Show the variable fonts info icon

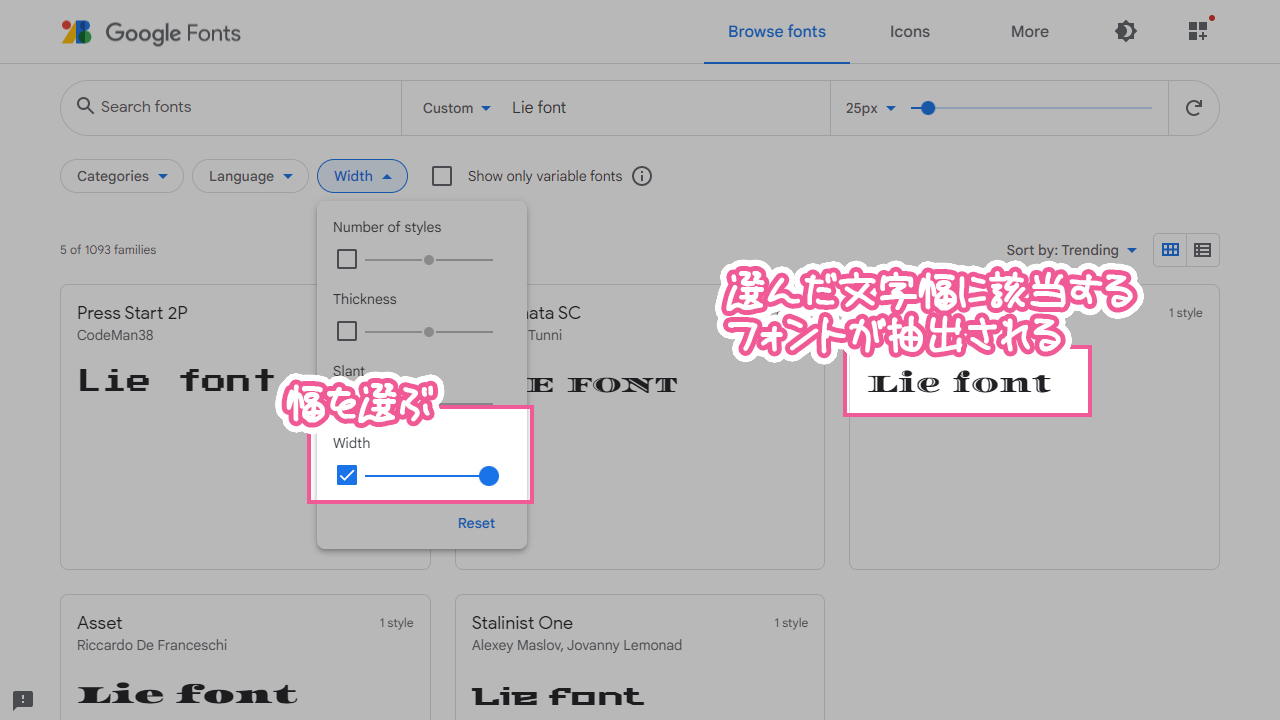point(642,176)
